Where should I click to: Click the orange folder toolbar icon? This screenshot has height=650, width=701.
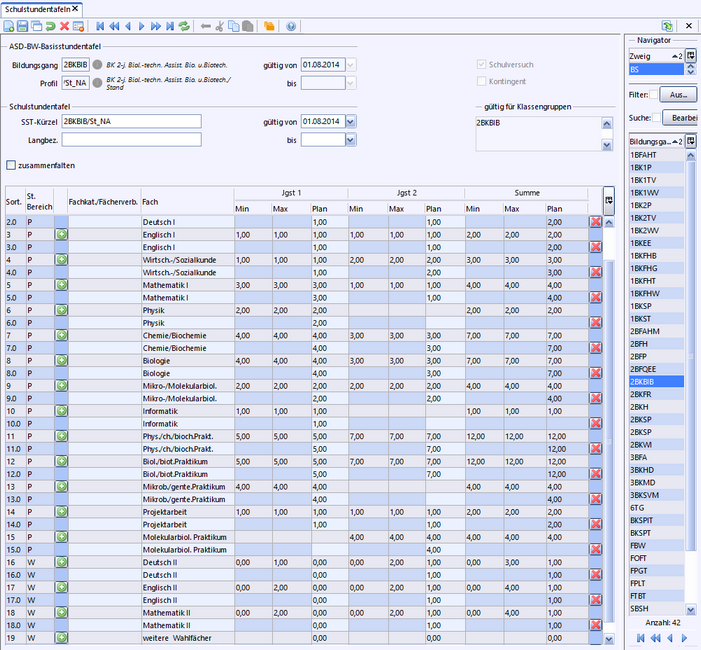pos(268,25)
